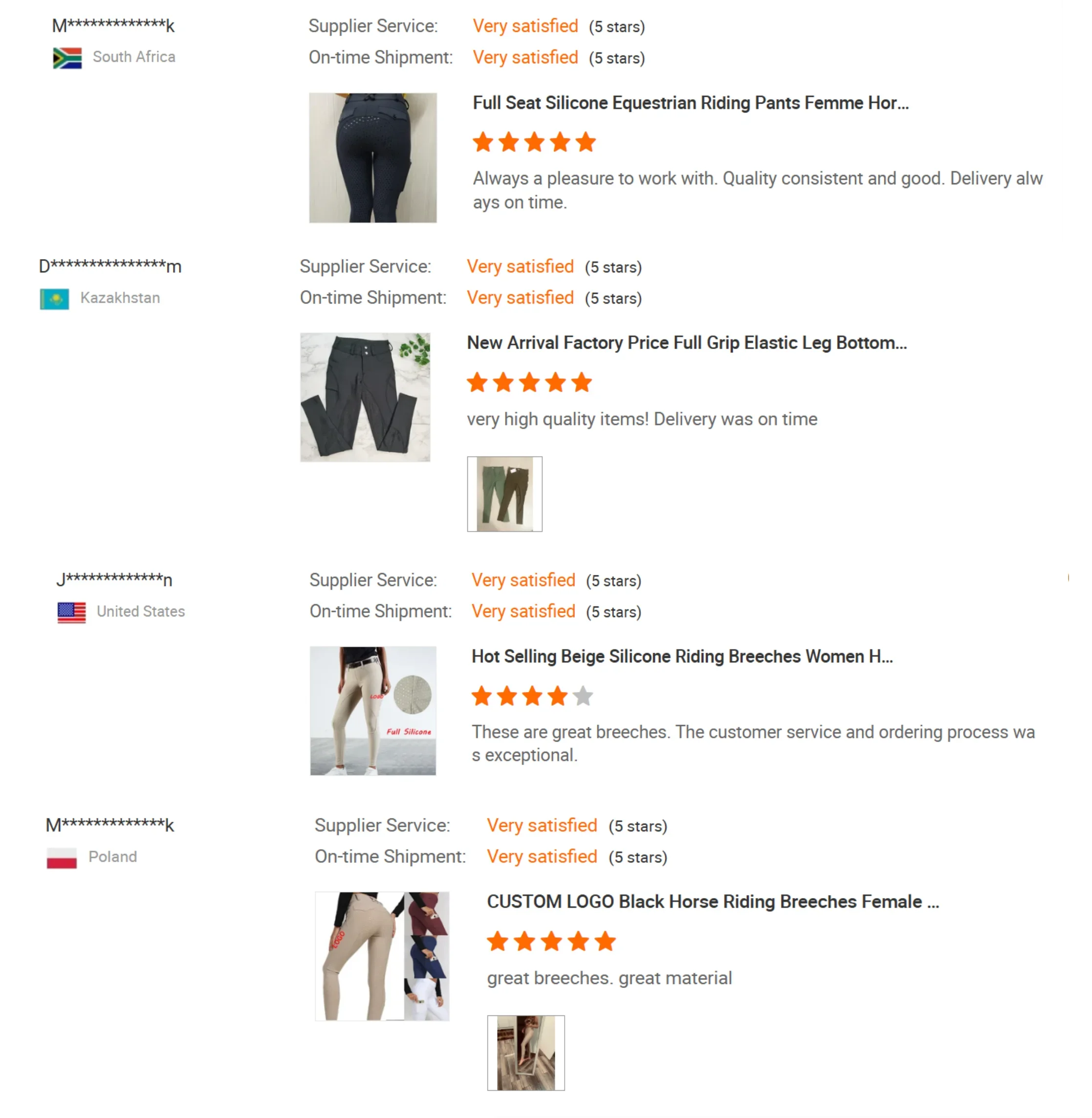View navy riding pants product thumbnail
Screen dimensions: 1092x1118
(x=373, y=158)
